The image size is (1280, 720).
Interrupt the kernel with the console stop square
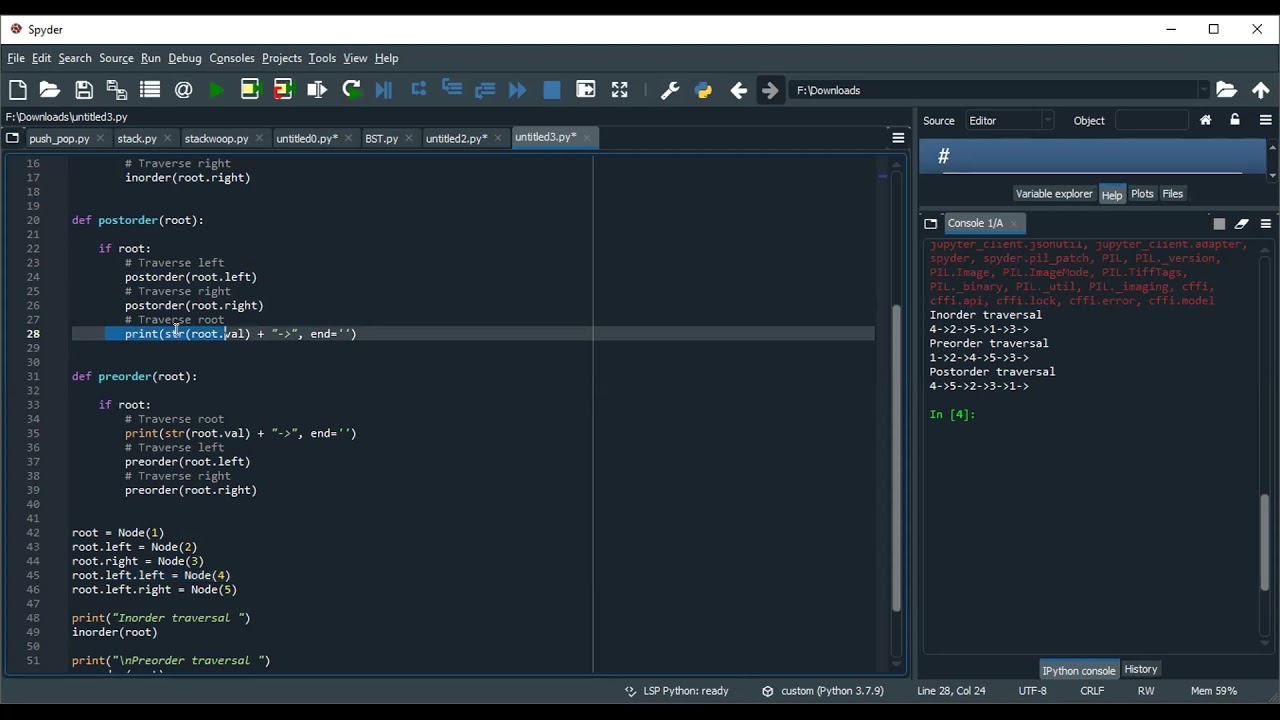1219,224
